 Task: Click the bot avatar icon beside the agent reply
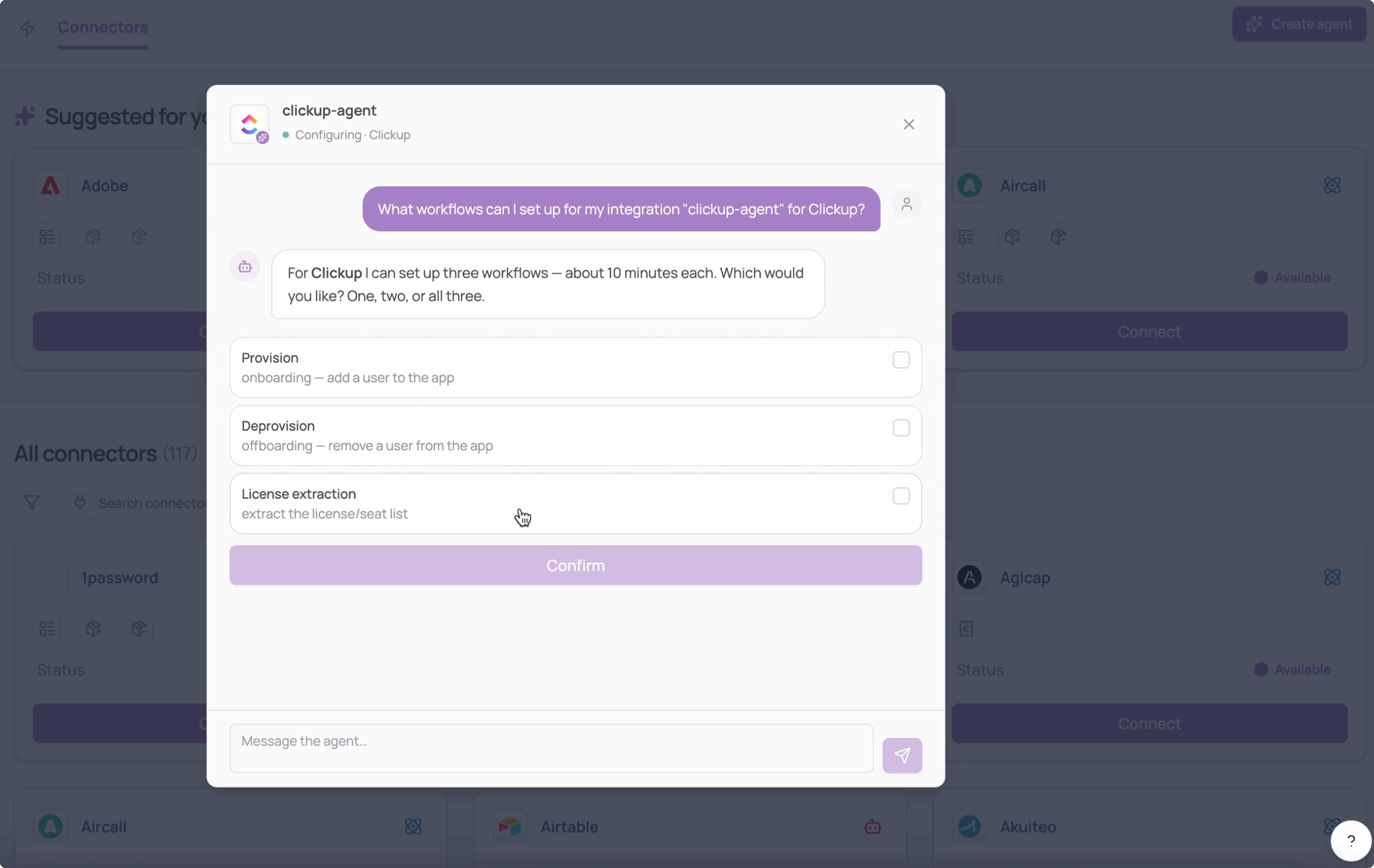(x=245, y=267)
